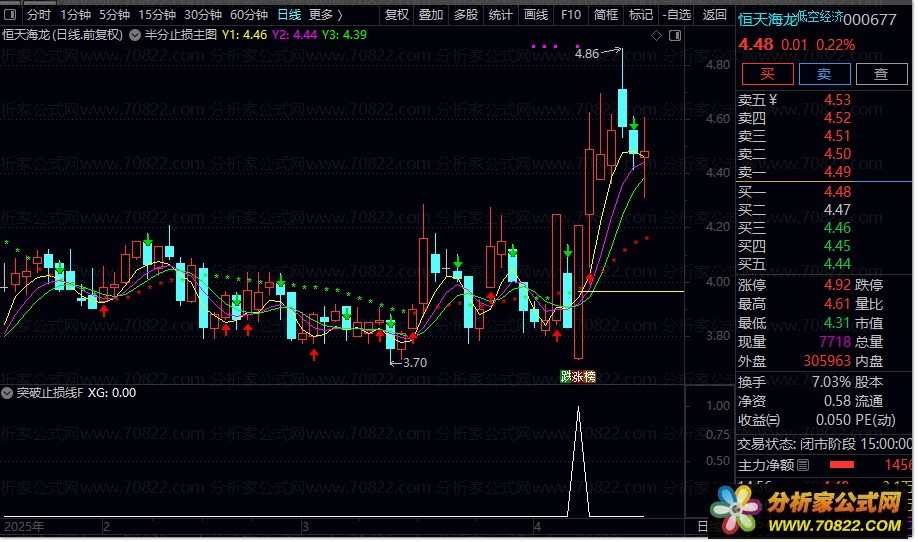Remove stock via -自选 button
This screenshot has height=542, width=918.
[677, 15]
